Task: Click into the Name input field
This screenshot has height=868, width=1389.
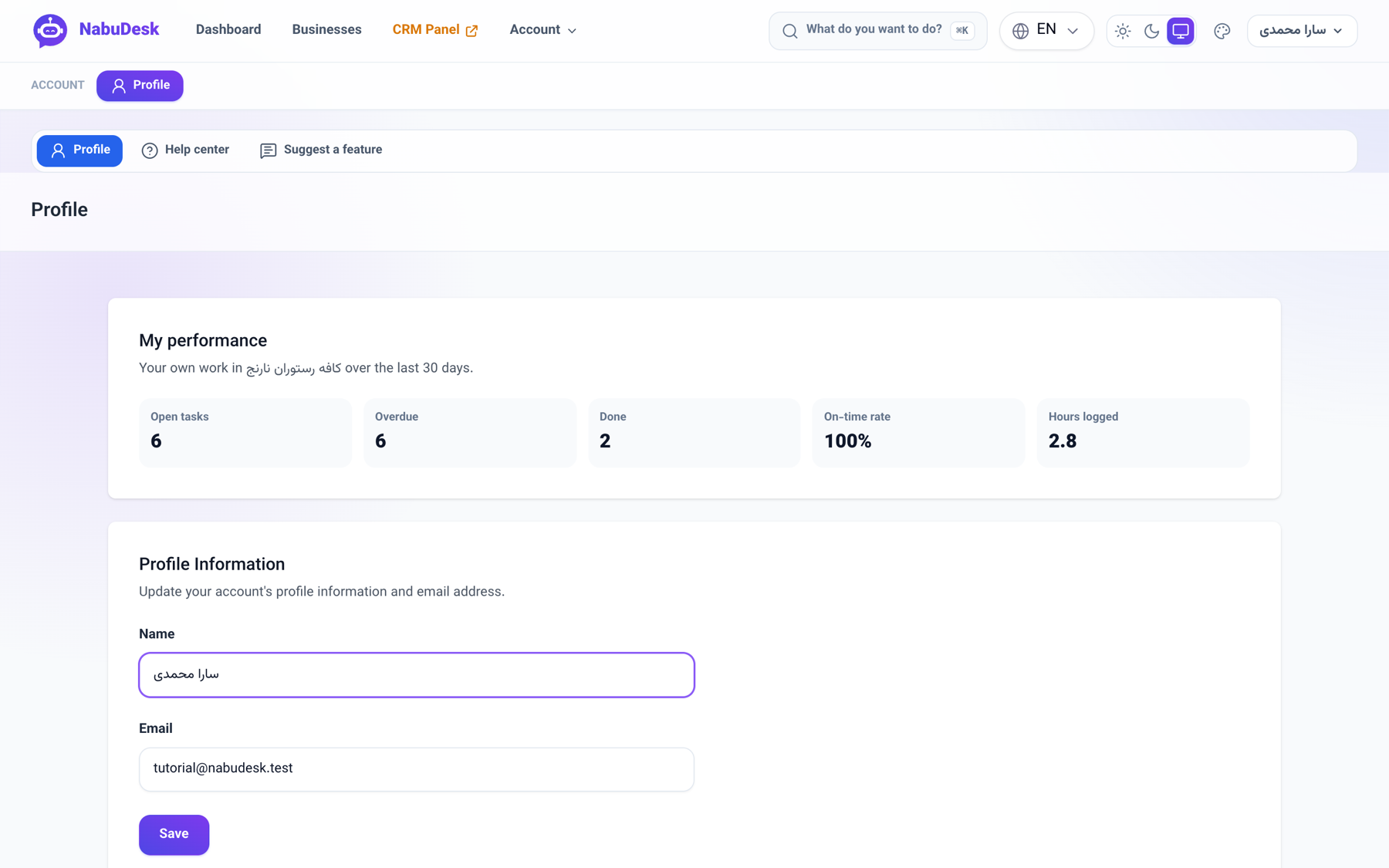Action: tap(417, 675)
